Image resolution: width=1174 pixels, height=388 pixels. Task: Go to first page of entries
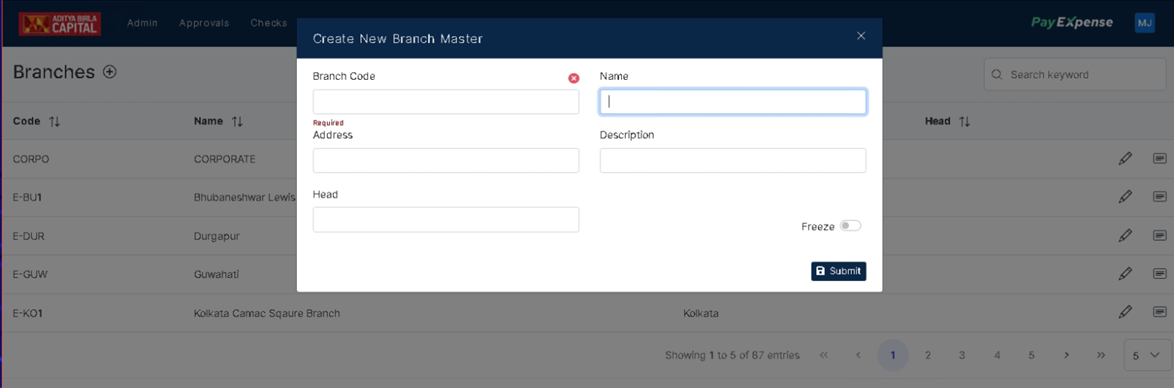click(x=824, y=355)
